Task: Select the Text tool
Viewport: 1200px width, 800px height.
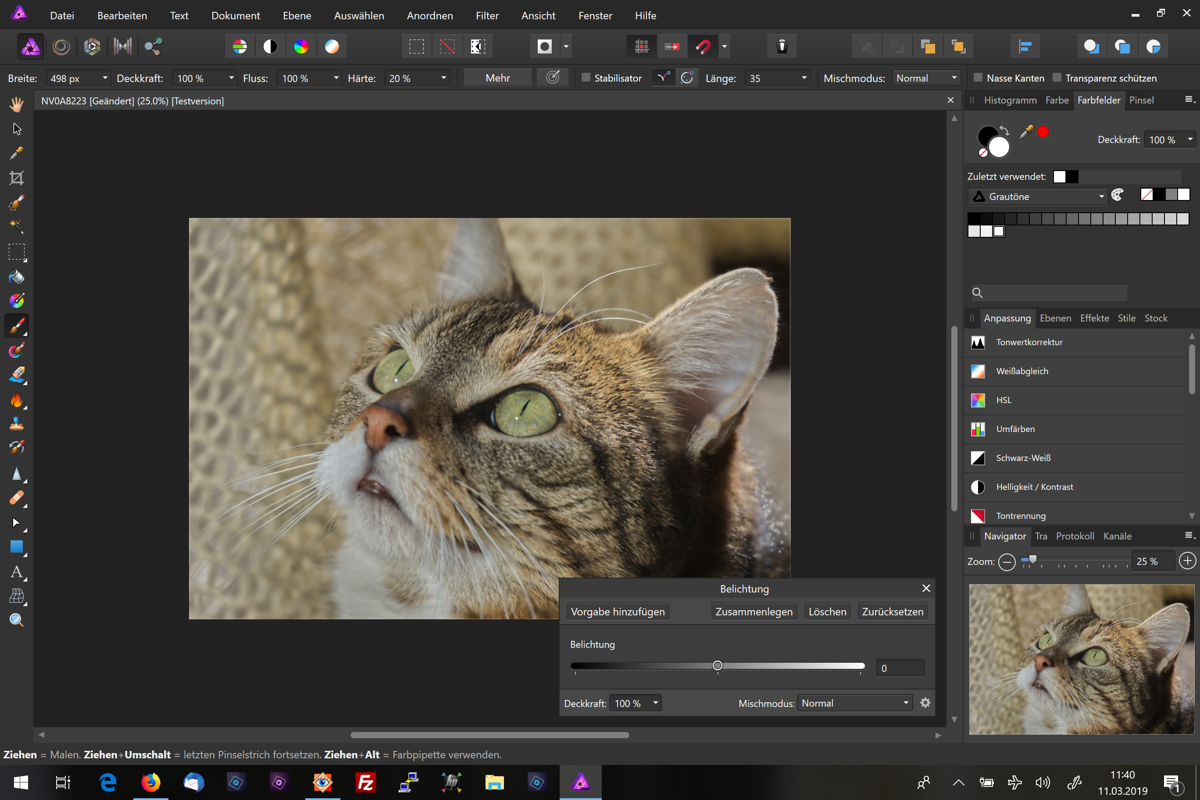Action: tap(17, 572)
